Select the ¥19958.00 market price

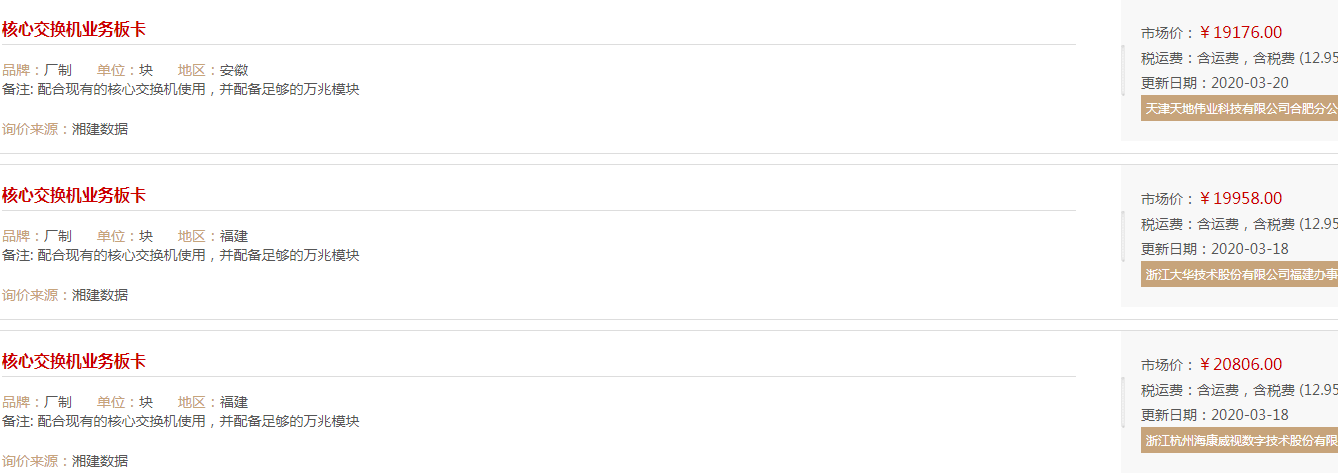point(1241,198)
